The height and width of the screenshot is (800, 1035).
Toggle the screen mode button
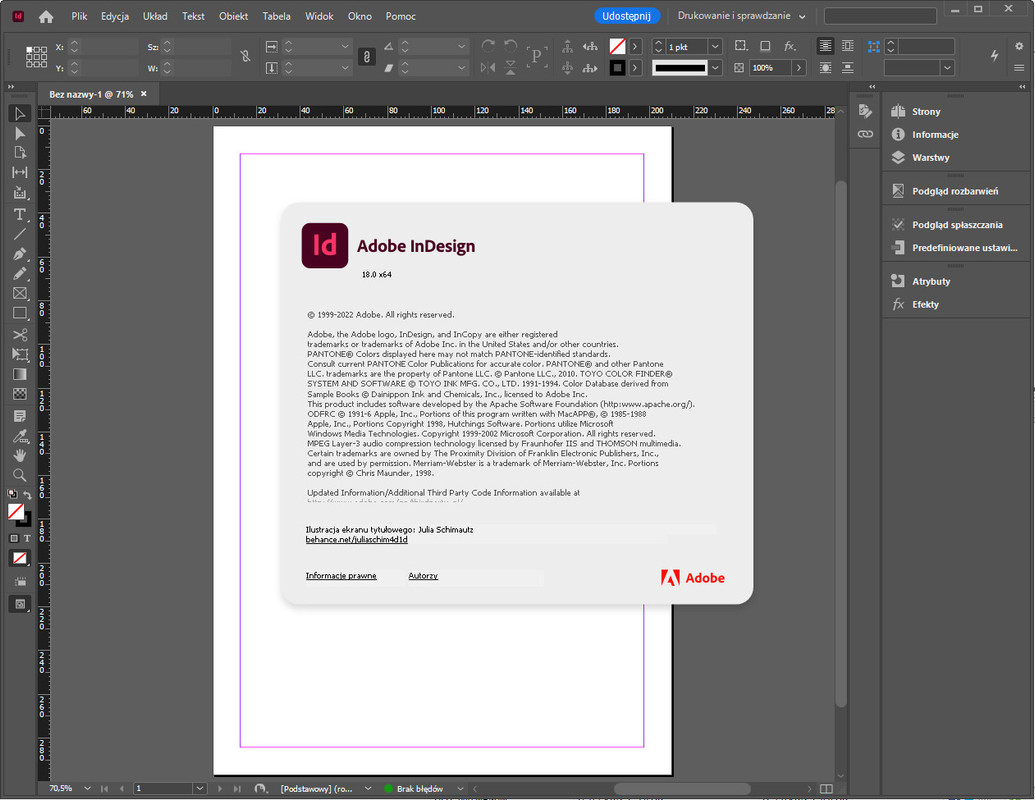[x=20, y=604]
